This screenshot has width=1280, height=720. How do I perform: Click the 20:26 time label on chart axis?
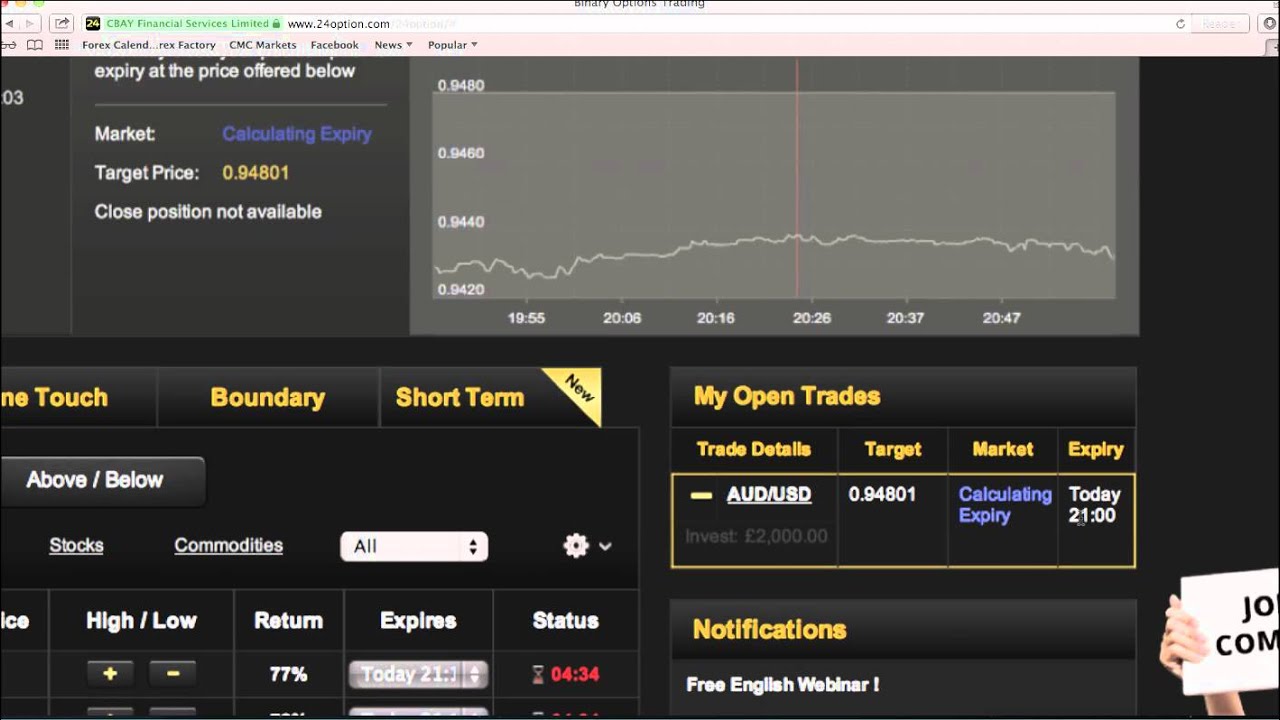tap(811, 318)
